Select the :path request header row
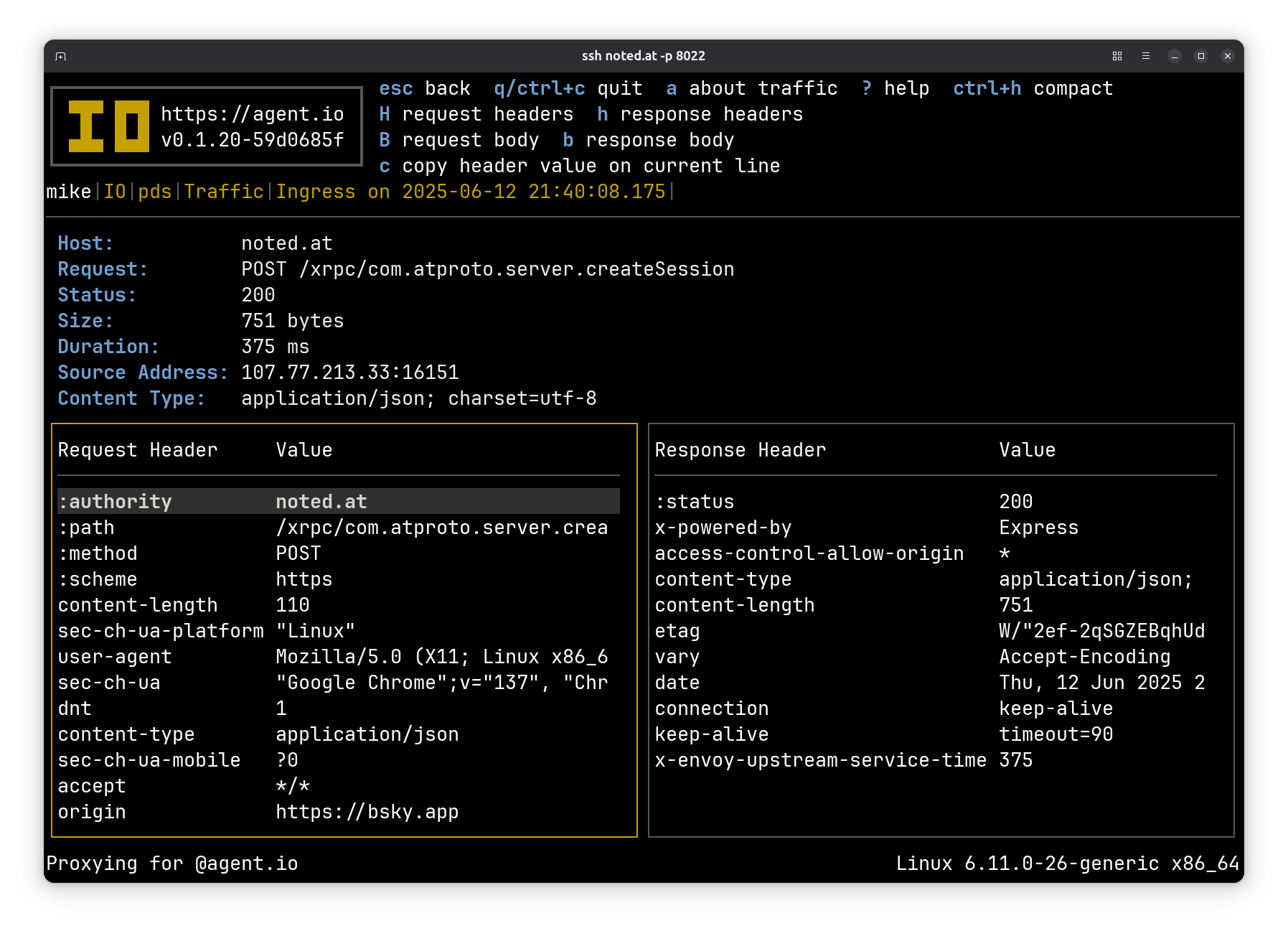This screenshot has height=931, width=1288. (x=339, y=528)
